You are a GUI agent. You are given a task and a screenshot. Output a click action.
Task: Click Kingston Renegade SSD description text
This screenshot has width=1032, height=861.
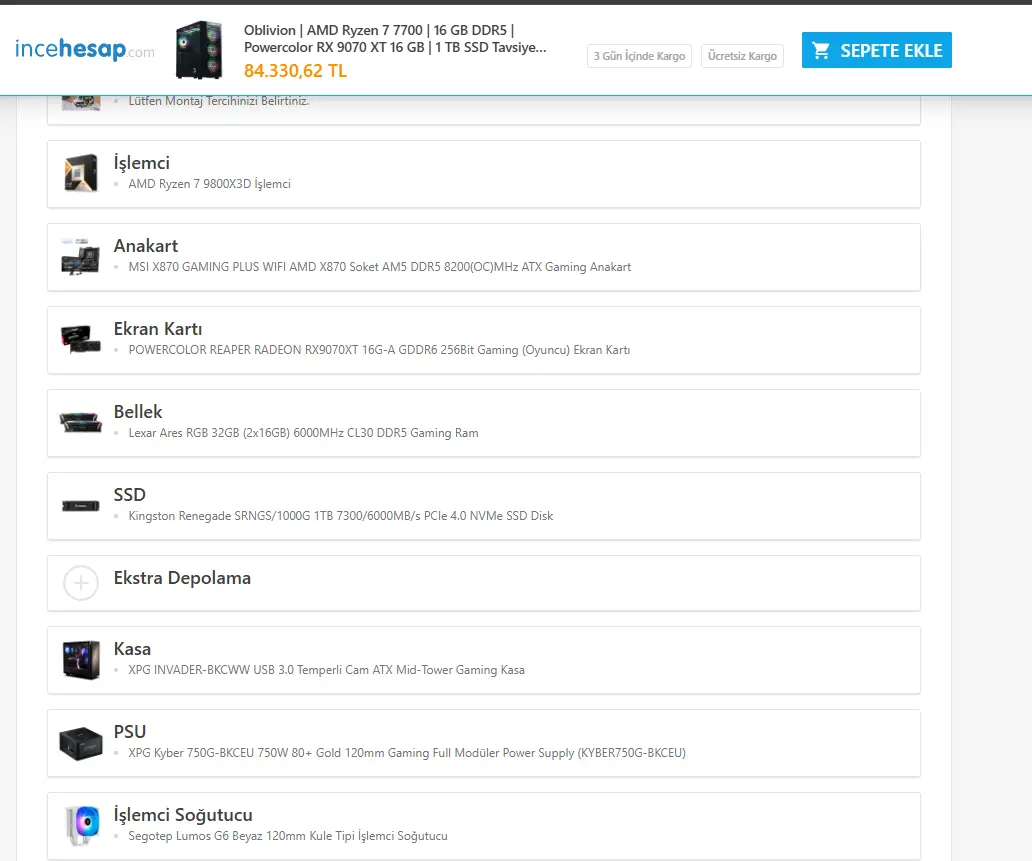tap(340, 515)
